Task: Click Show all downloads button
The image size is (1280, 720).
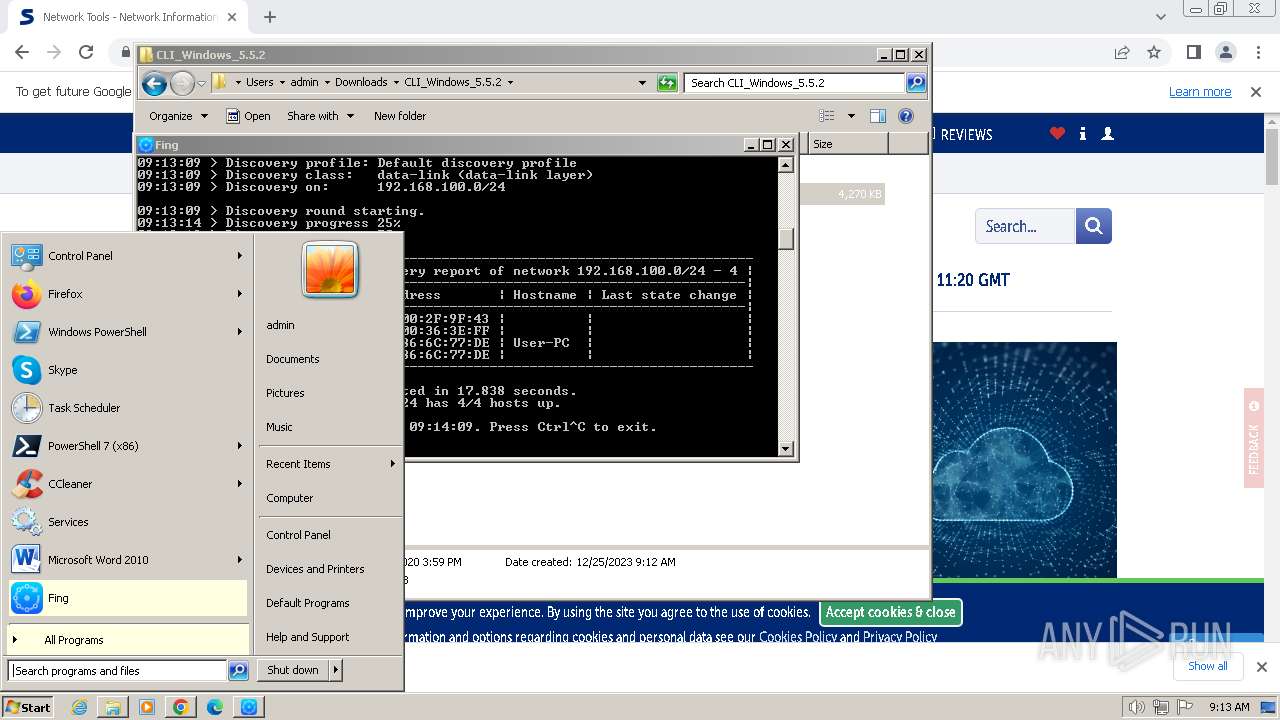Action: tap(1208, 666)
